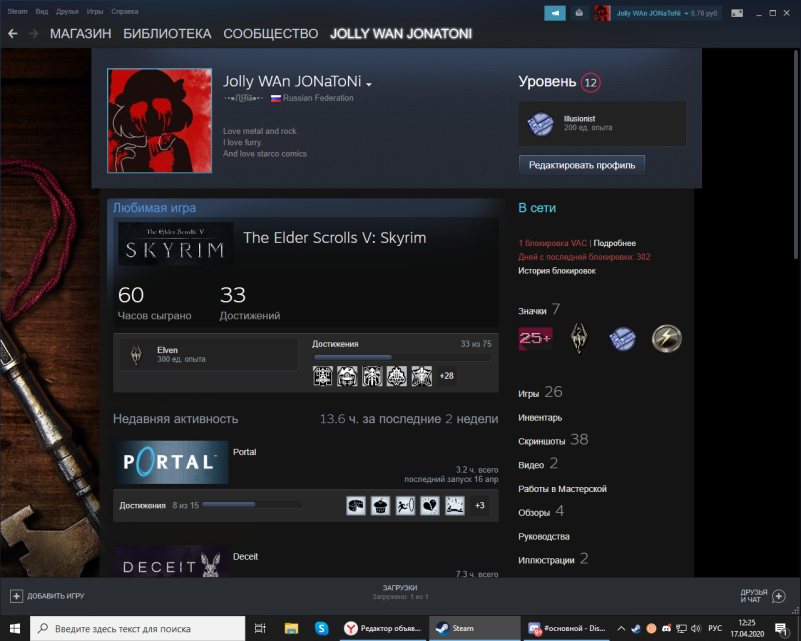Open Скриншоты 38 link
This screenshot has height=641, width=801.
pos(553,440)
